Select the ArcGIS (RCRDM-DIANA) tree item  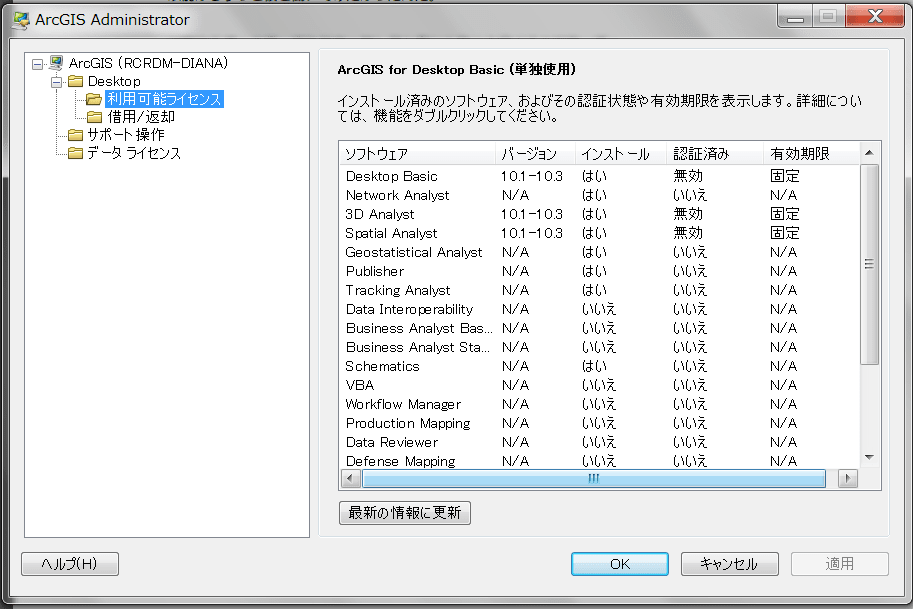click(148, 63)
